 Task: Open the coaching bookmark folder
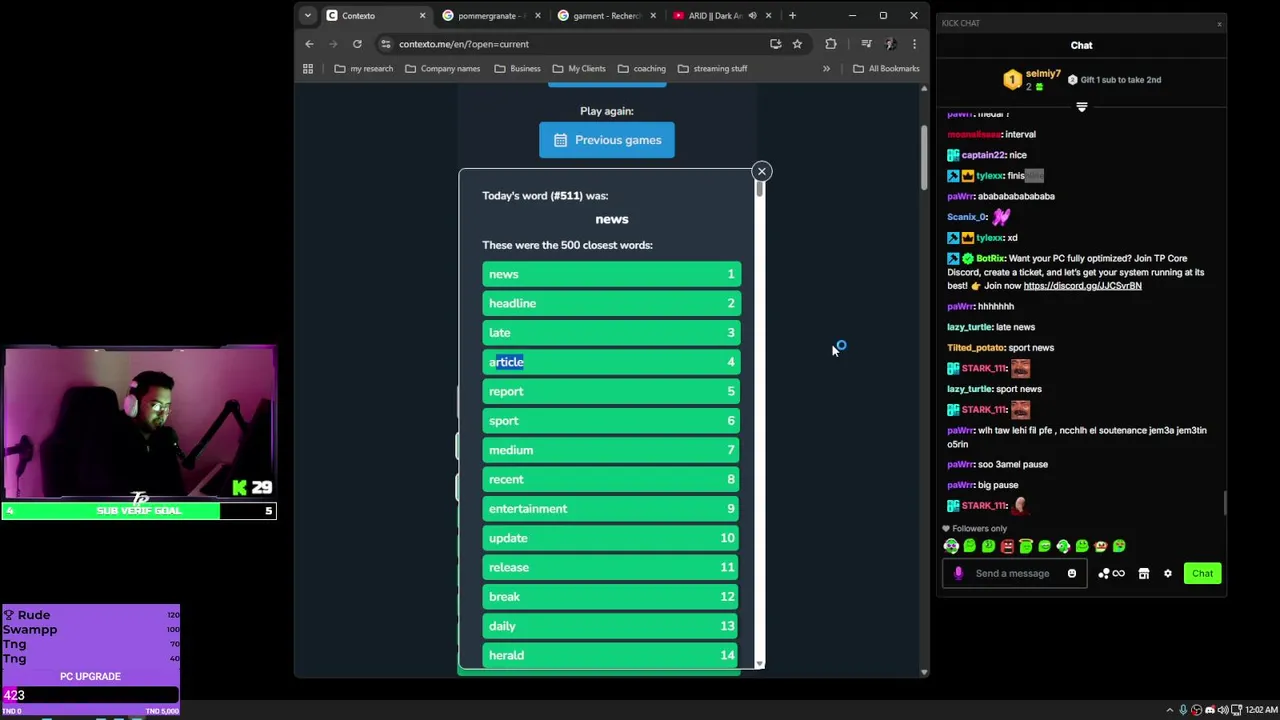pos(641,69)
